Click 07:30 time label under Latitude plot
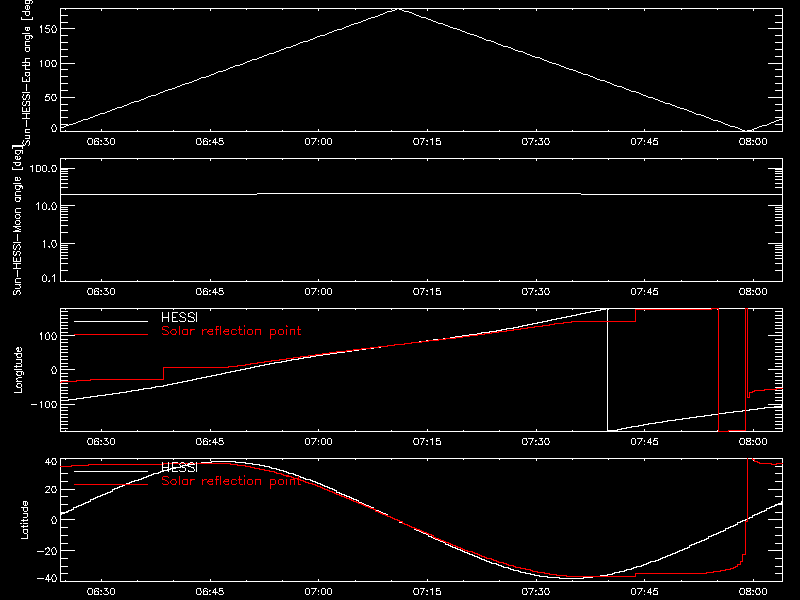 coord(536,592)
